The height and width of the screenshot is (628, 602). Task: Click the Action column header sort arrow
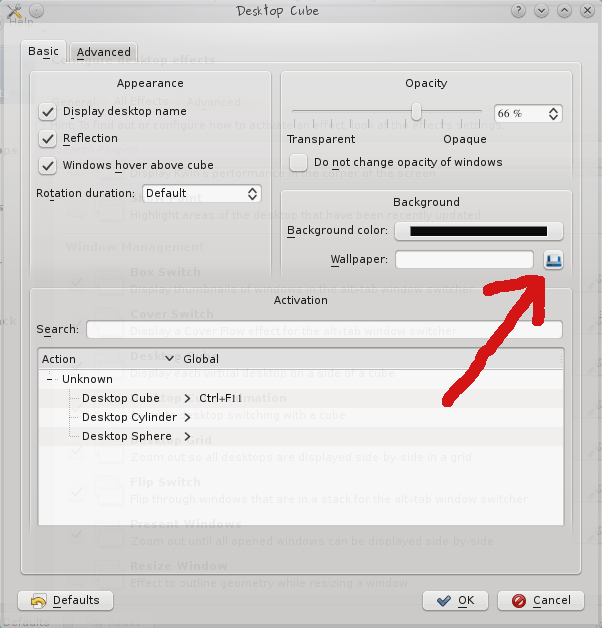pos(170,359)
